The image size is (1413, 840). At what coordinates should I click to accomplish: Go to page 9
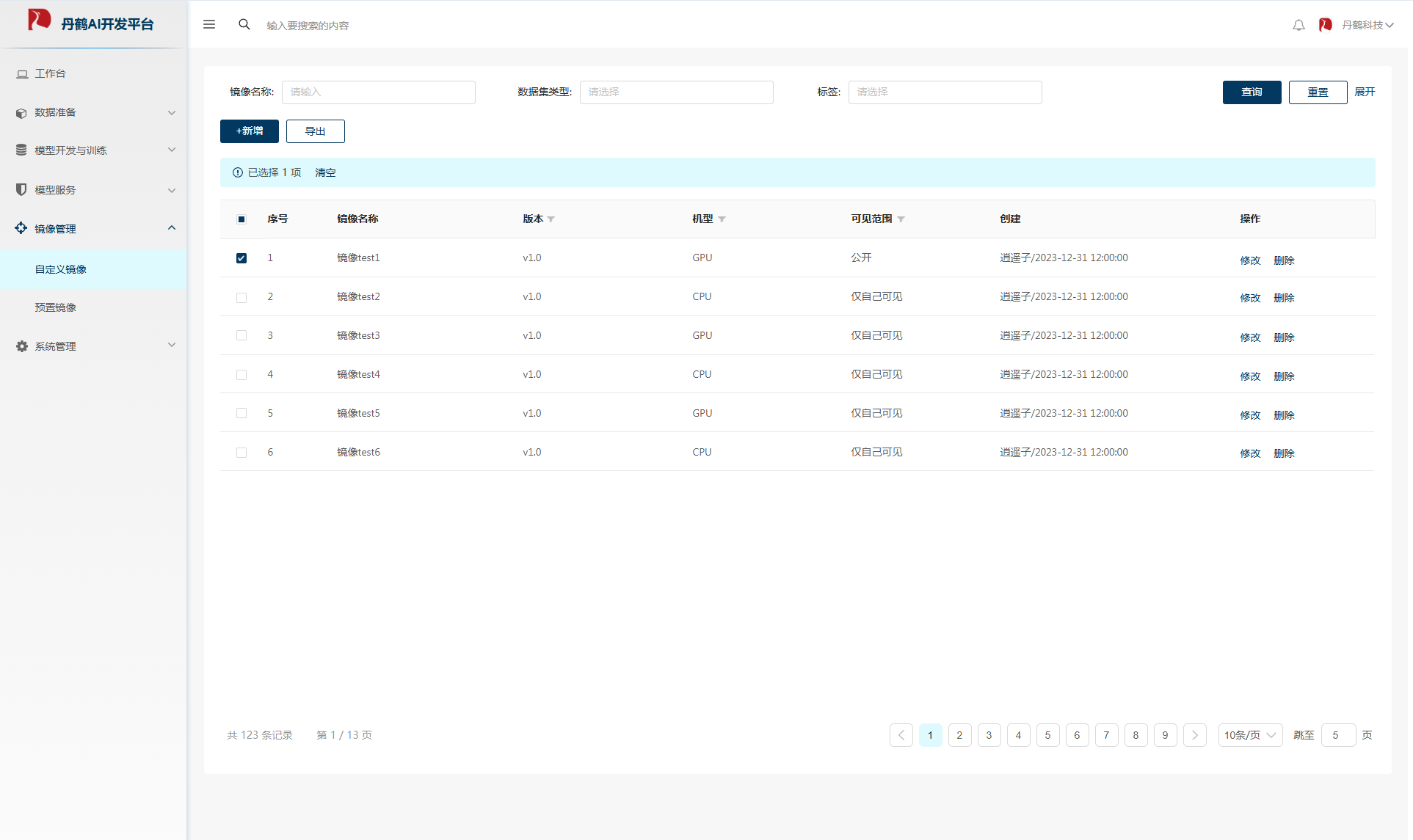point(1165,735)
